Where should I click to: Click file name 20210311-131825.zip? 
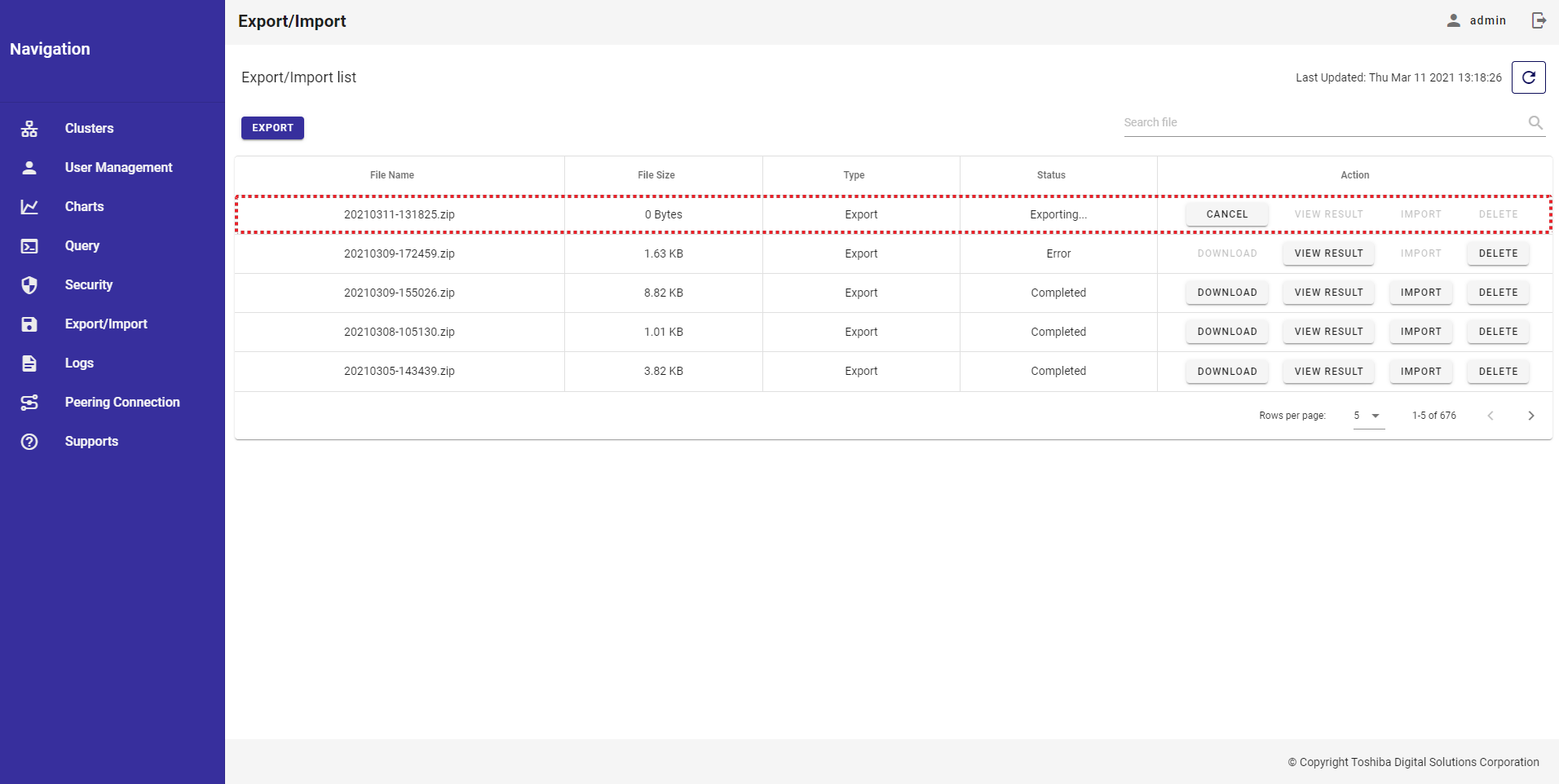[x=400, y=214]
